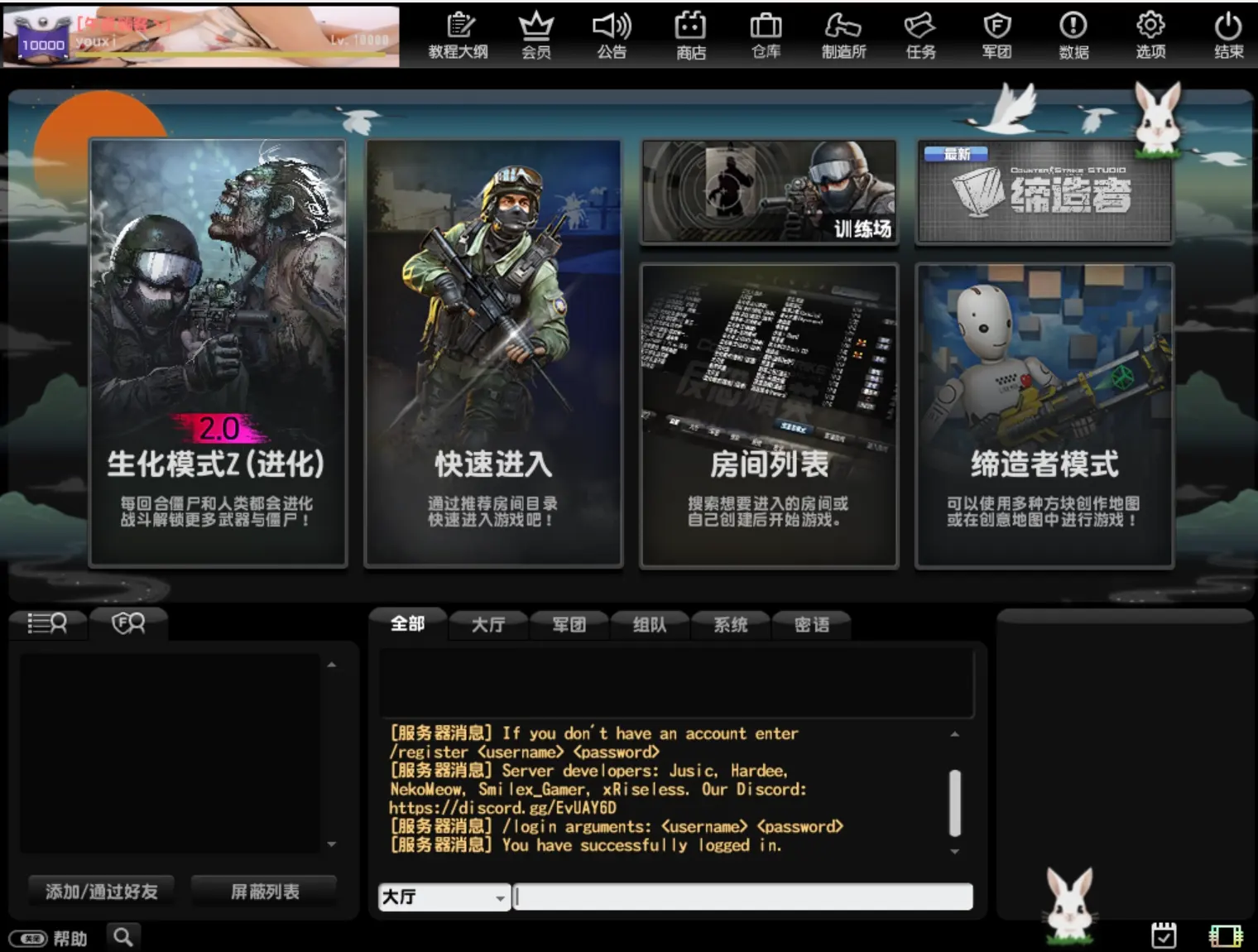Open the 制造所 crafting icon
The image size is (1258, 952).
point(843,36)
